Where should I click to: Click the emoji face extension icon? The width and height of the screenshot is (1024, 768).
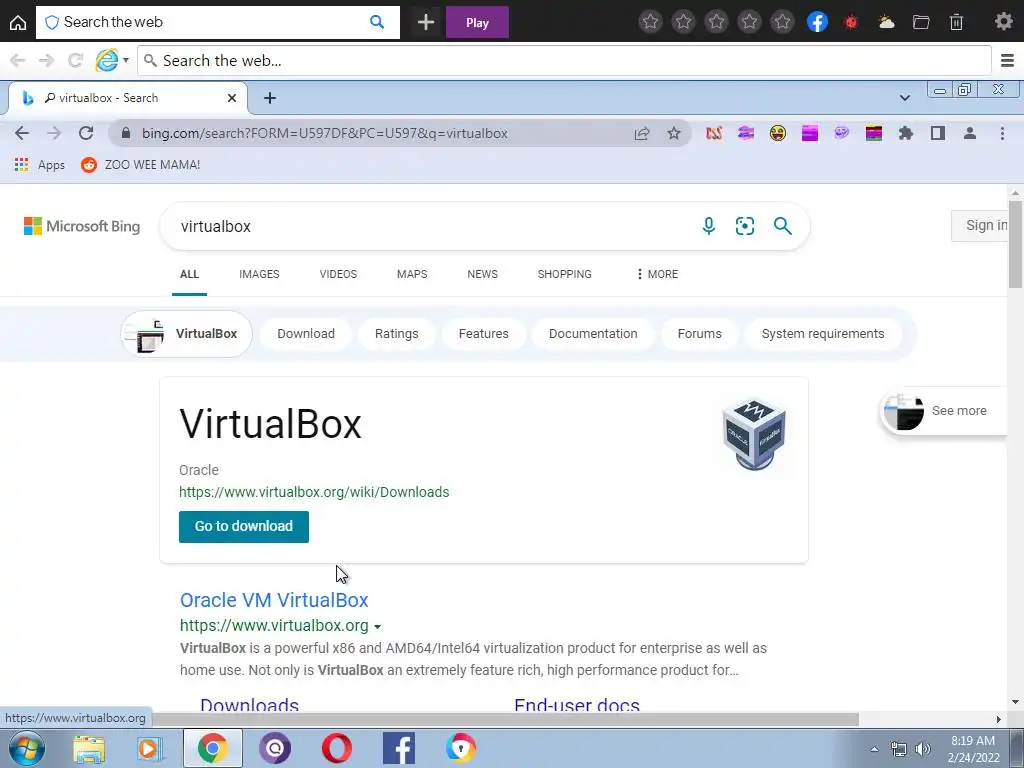click(778, 133)
